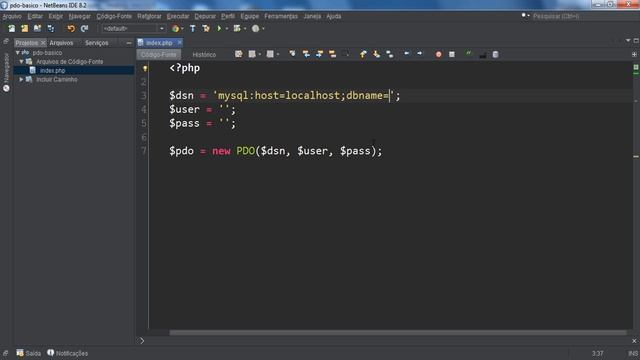Click the Open Project toolbar icon
Viewport: 640px width, 360px height.
(x=38, y=29)
